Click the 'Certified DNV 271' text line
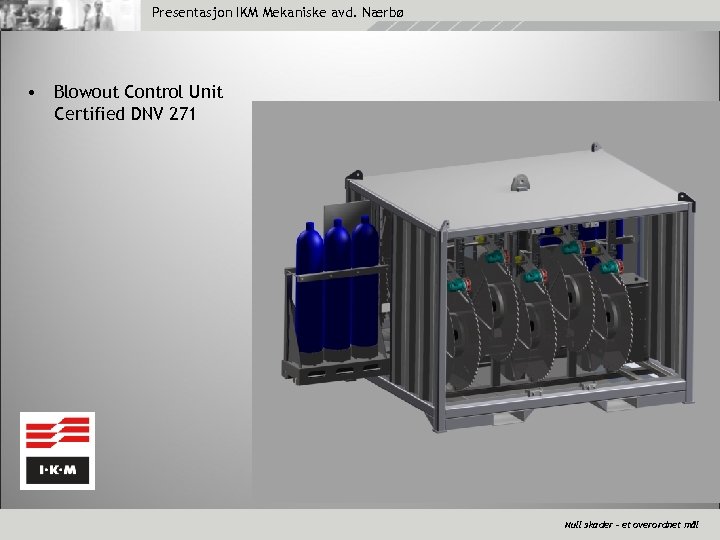720x540 pixels. tap(125, 114)
